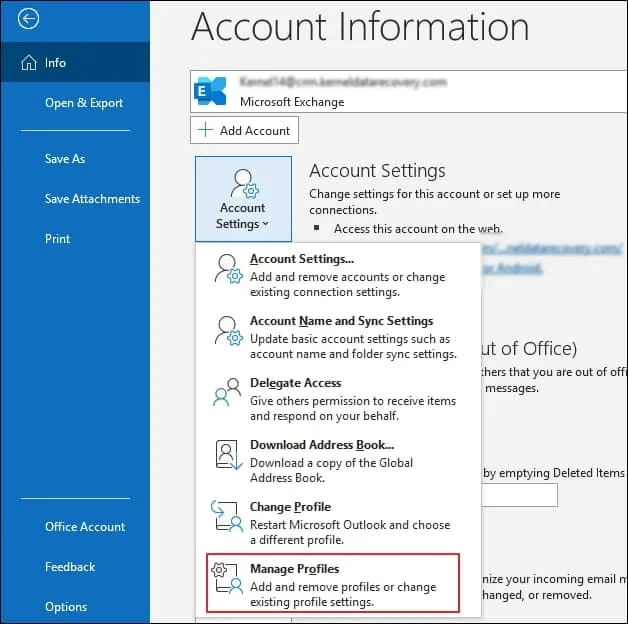Choose Manage Profiles menu entry

(x=333, y=583)
